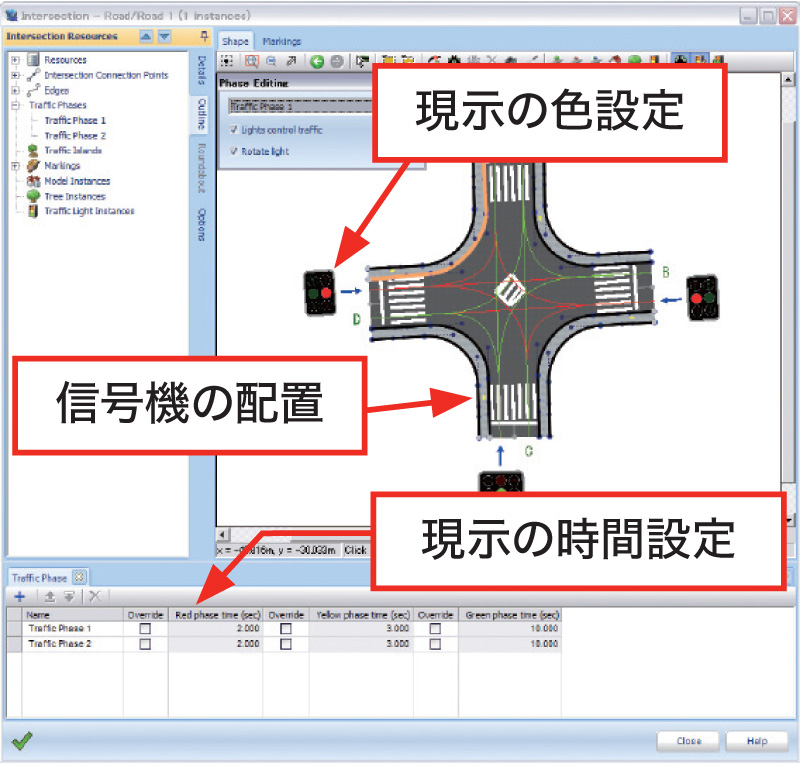Image resolution: width=800 pixels, height=765 pixels.
Task: Collapse the Traffic Phases tree node
Action: pos(15,106)
